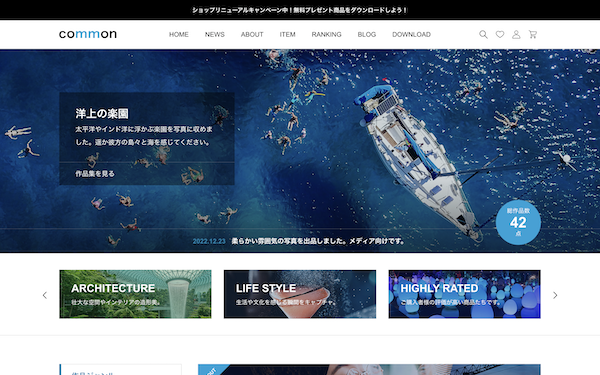Open the ARCHITECTURE category banner
The width and height of the screenshot is (600, 375).
tap(135, 294)
